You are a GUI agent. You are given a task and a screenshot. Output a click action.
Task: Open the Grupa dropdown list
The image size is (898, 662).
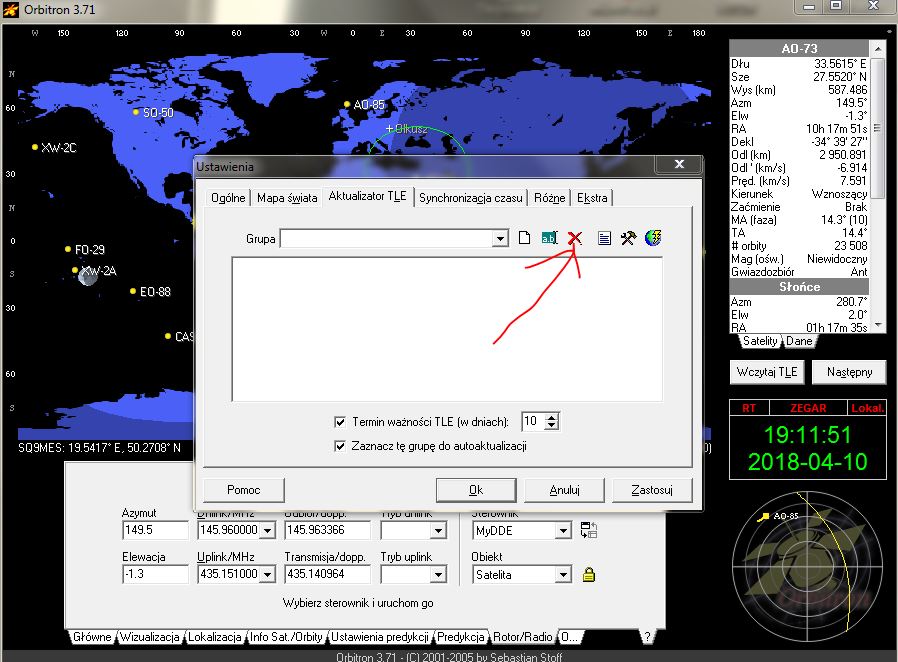tap(500, 238)
